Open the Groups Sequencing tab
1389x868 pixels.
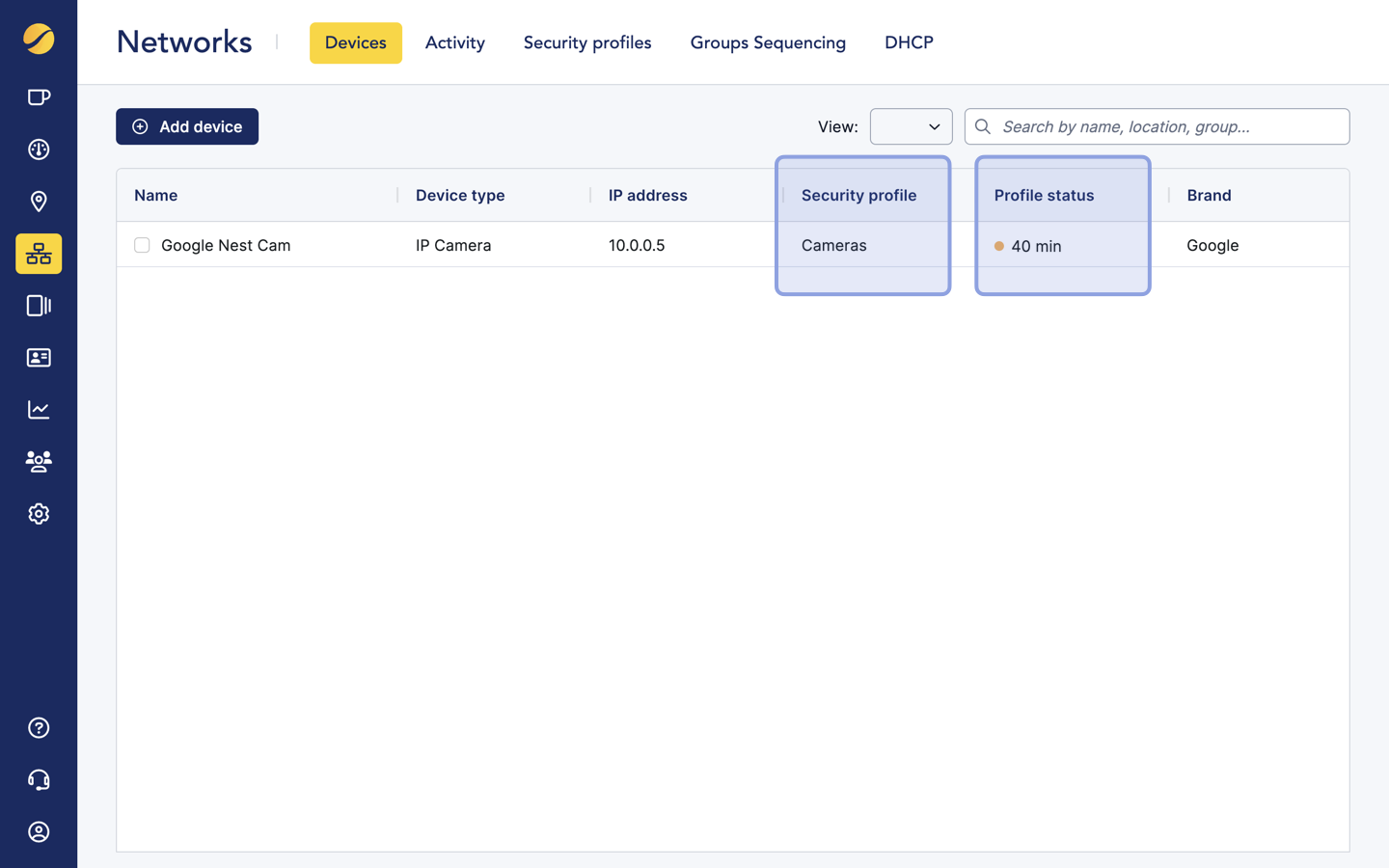coord(768,43)
